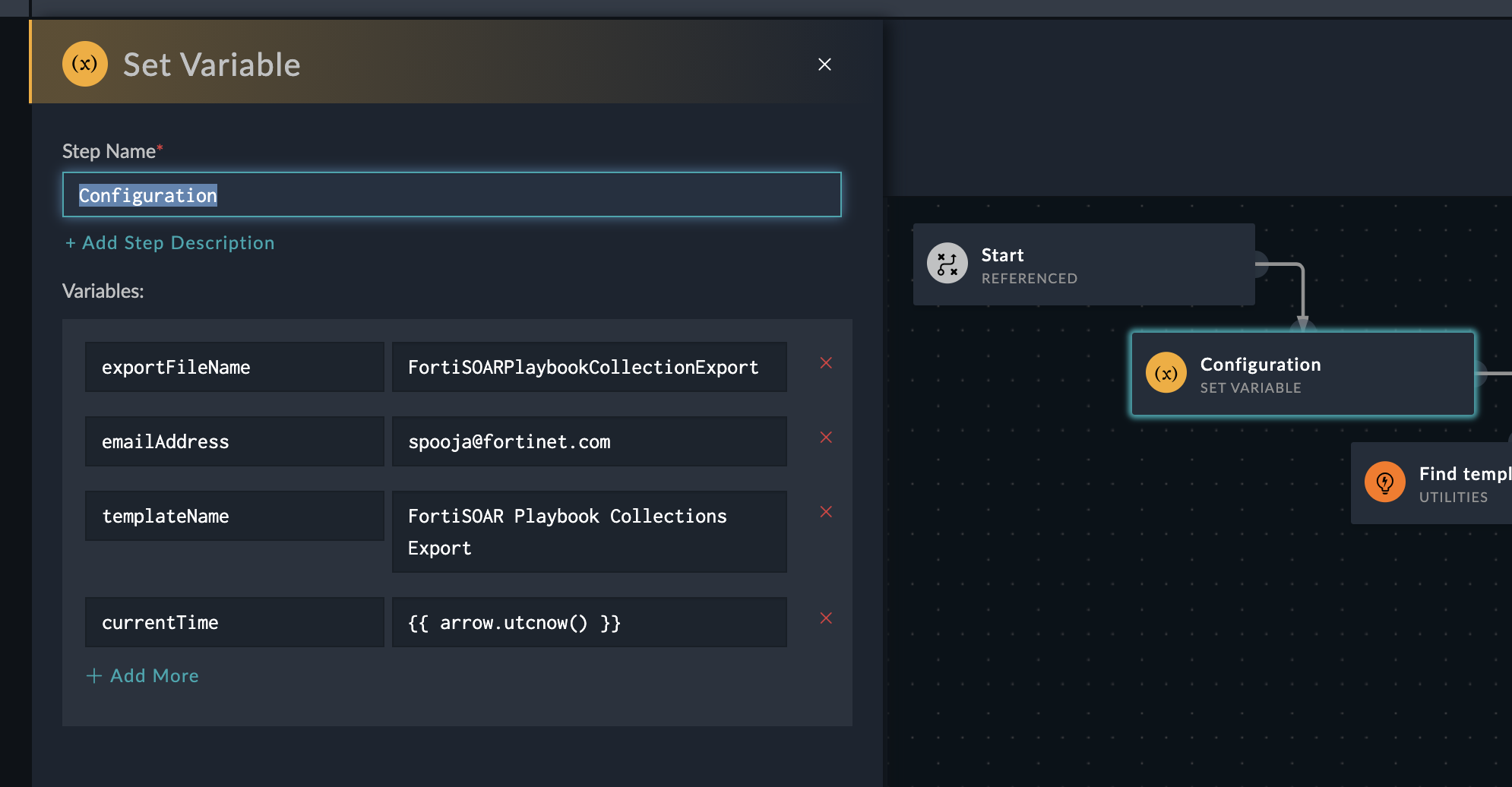Viewport: 1512px width, 787px height.
Task: Click the Configuration node variable icon
Action: (1166, 373)
